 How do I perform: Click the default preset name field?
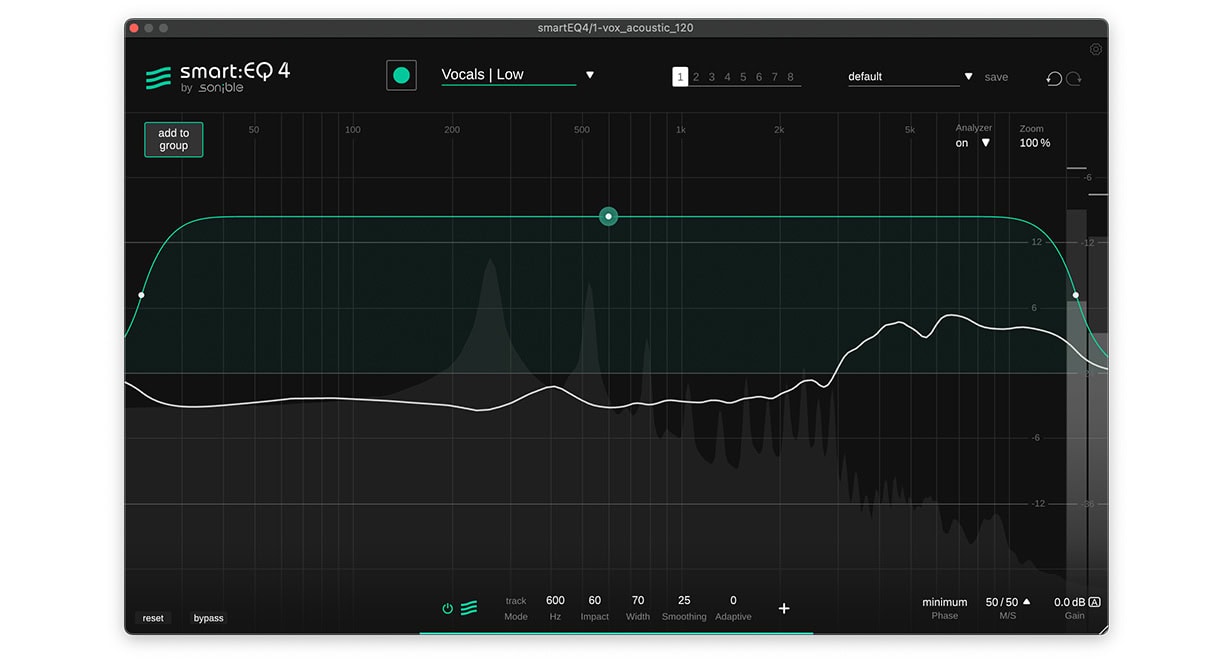click(903, 77)
